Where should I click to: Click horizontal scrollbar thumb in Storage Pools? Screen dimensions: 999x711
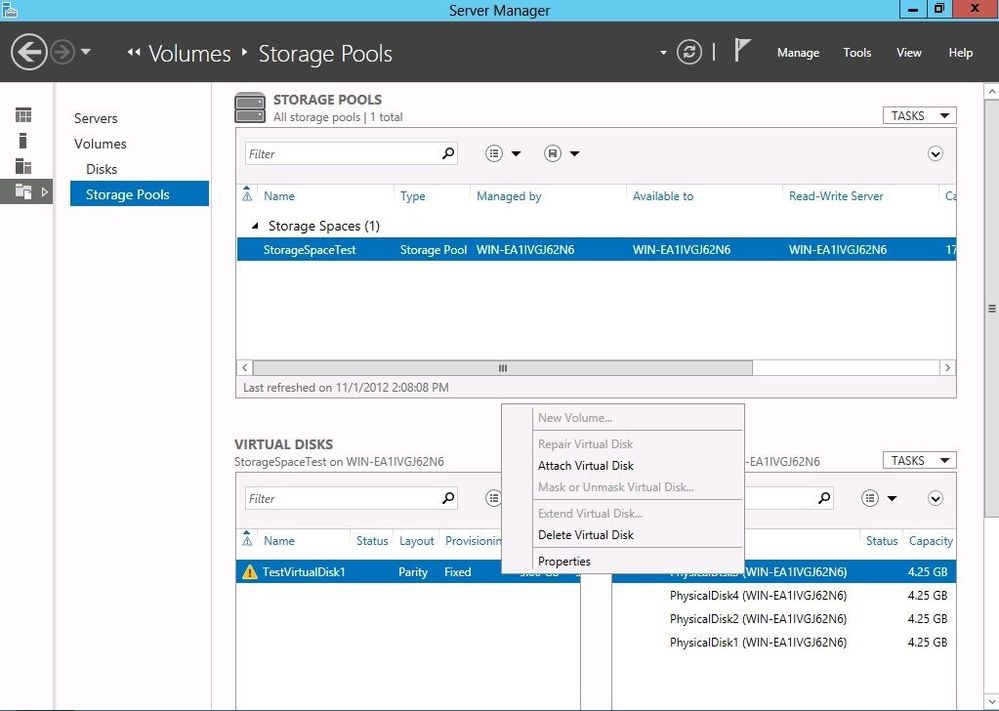tap(503, 368)
